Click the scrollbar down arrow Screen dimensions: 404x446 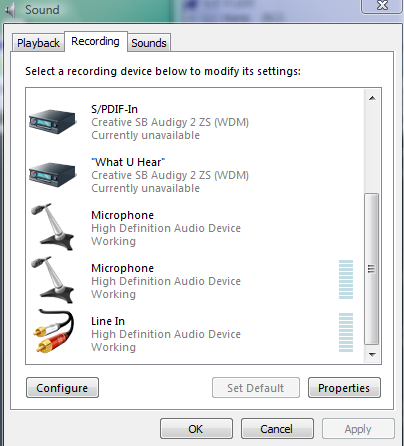pyautogui.click(x=372, y=355)
